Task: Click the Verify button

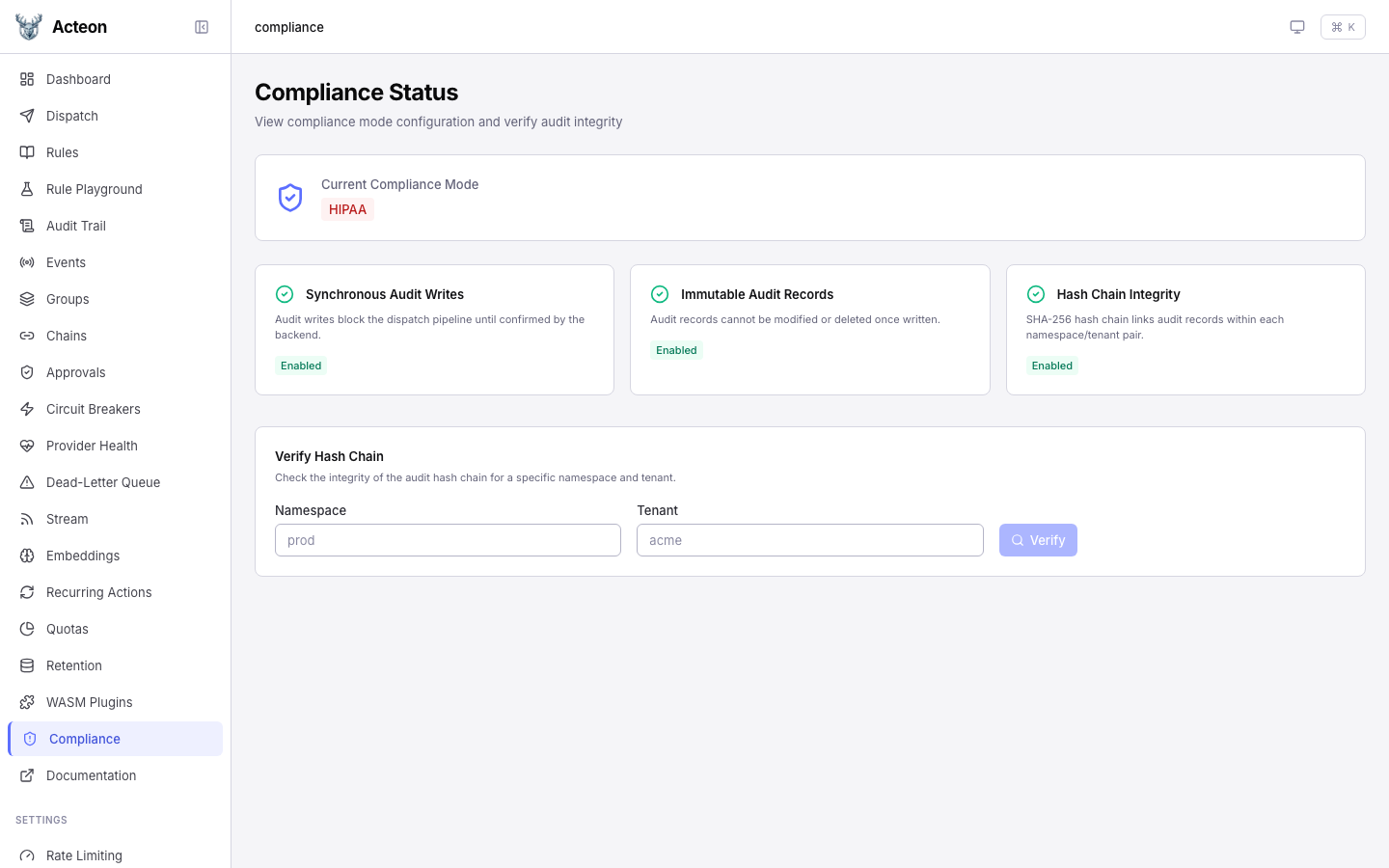Action: click(x=1038, y=540)
